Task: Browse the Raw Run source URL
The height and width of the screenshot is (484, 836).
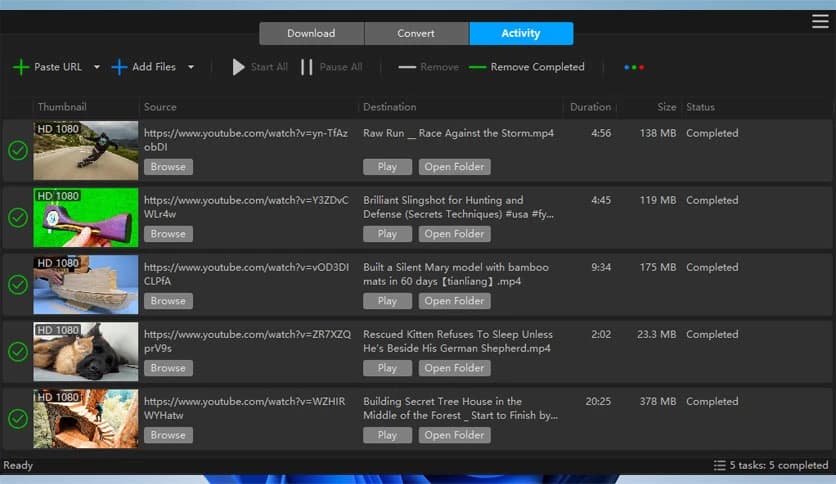Action: 168,167
